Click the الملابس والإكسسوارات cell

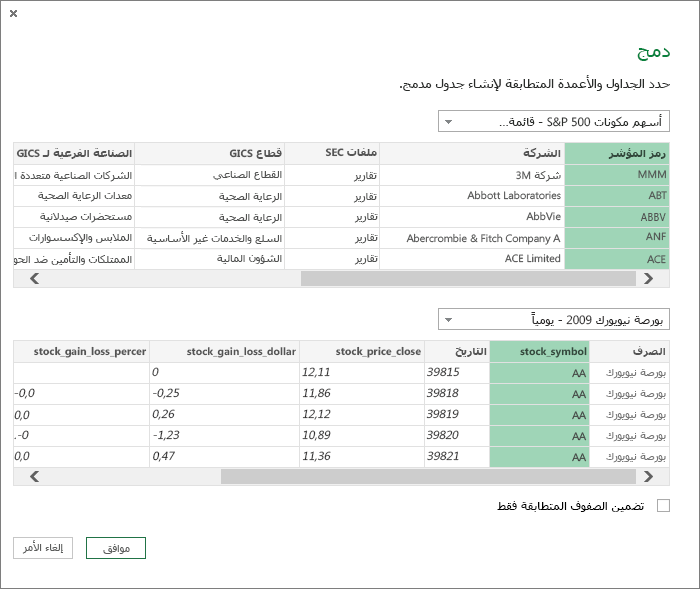[x=74, y=238]
